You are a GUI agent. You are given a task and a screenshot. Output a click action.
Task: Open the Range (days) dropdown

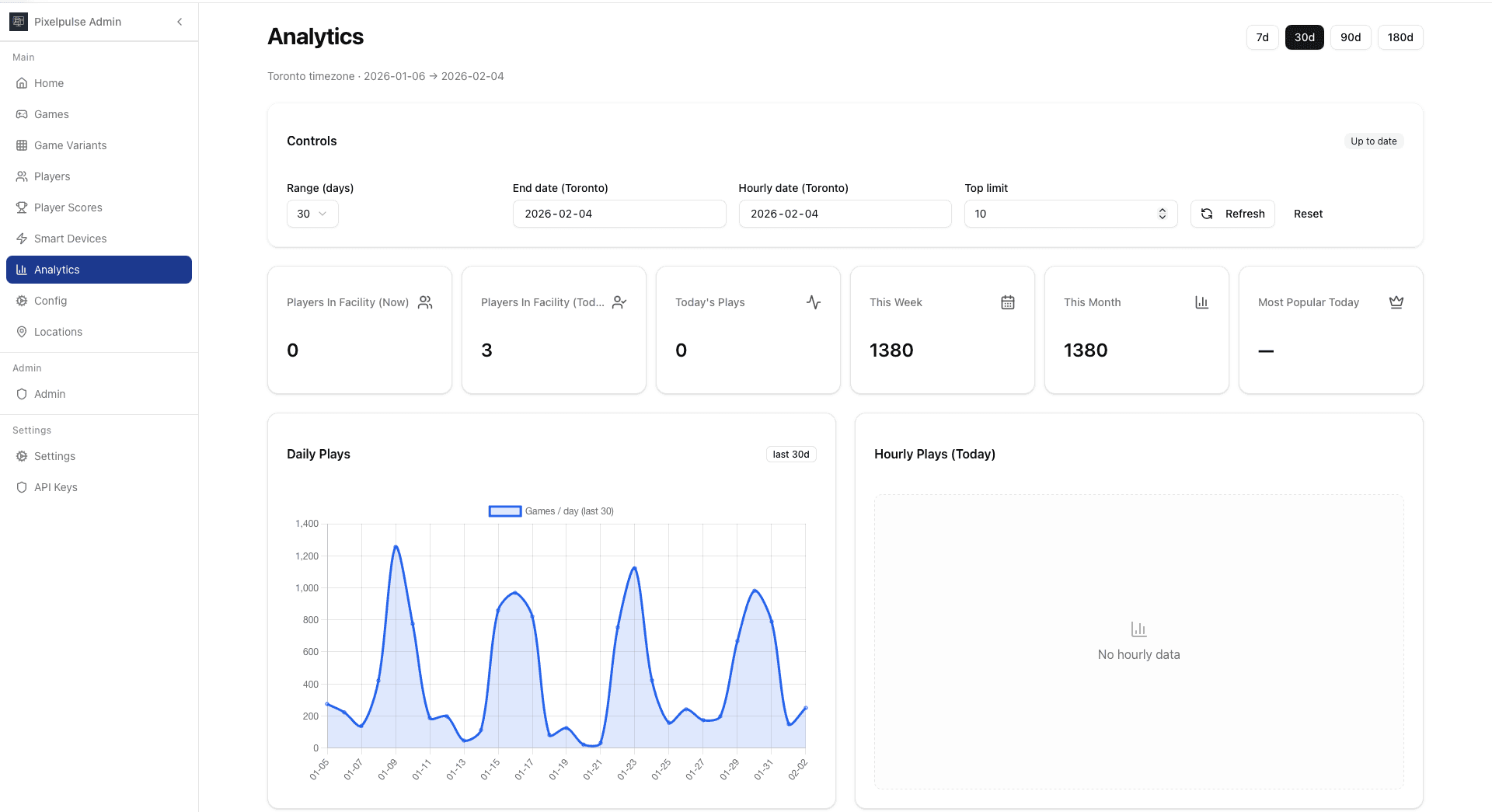tap(312, 214)
